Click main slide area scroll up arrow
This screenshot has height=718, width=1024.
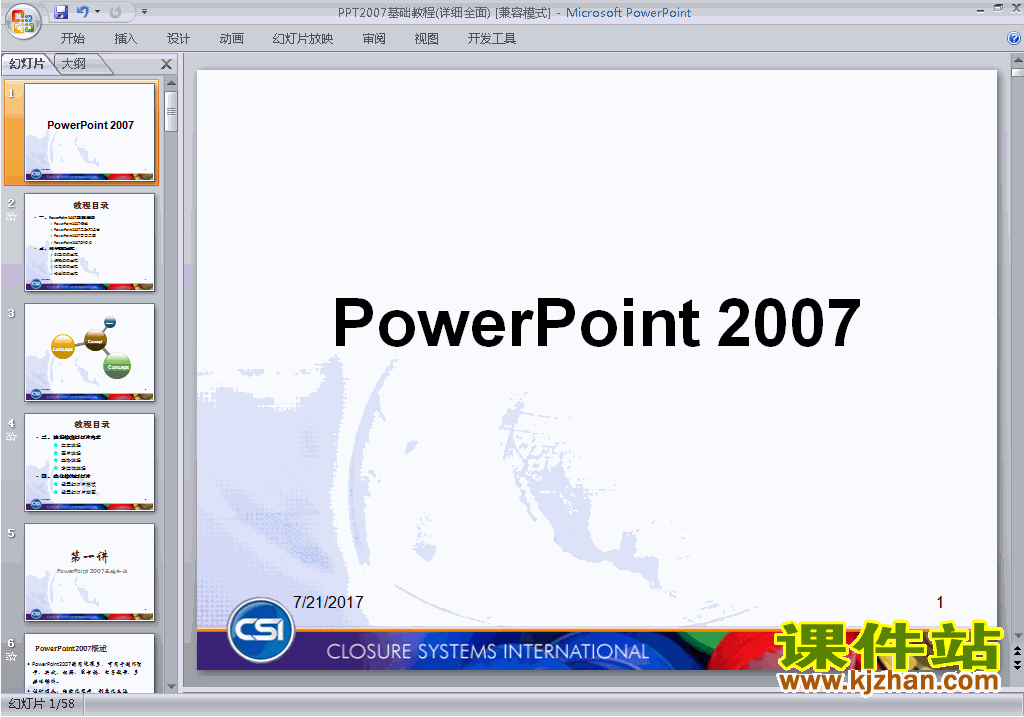point(1017,60)
